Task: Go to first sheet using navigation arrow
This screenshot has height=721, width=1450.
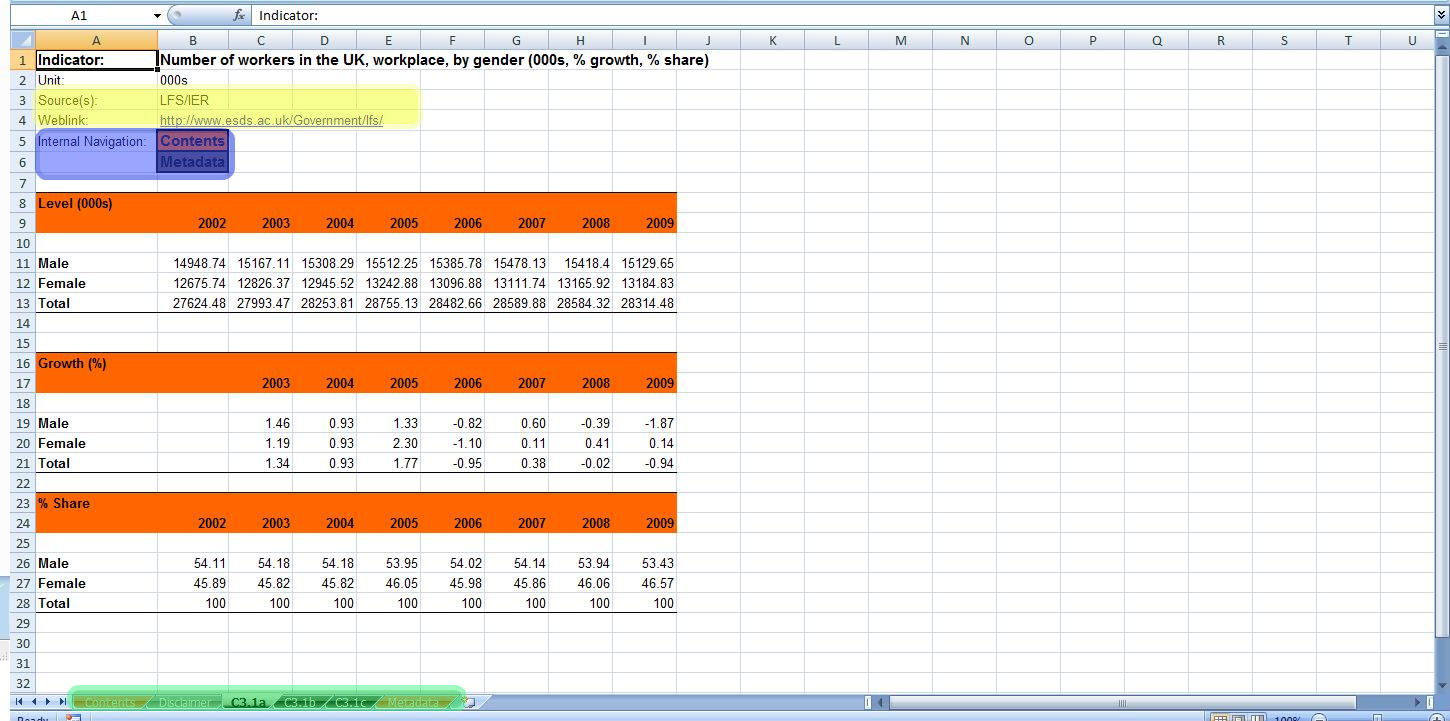Action: point(19,702)
